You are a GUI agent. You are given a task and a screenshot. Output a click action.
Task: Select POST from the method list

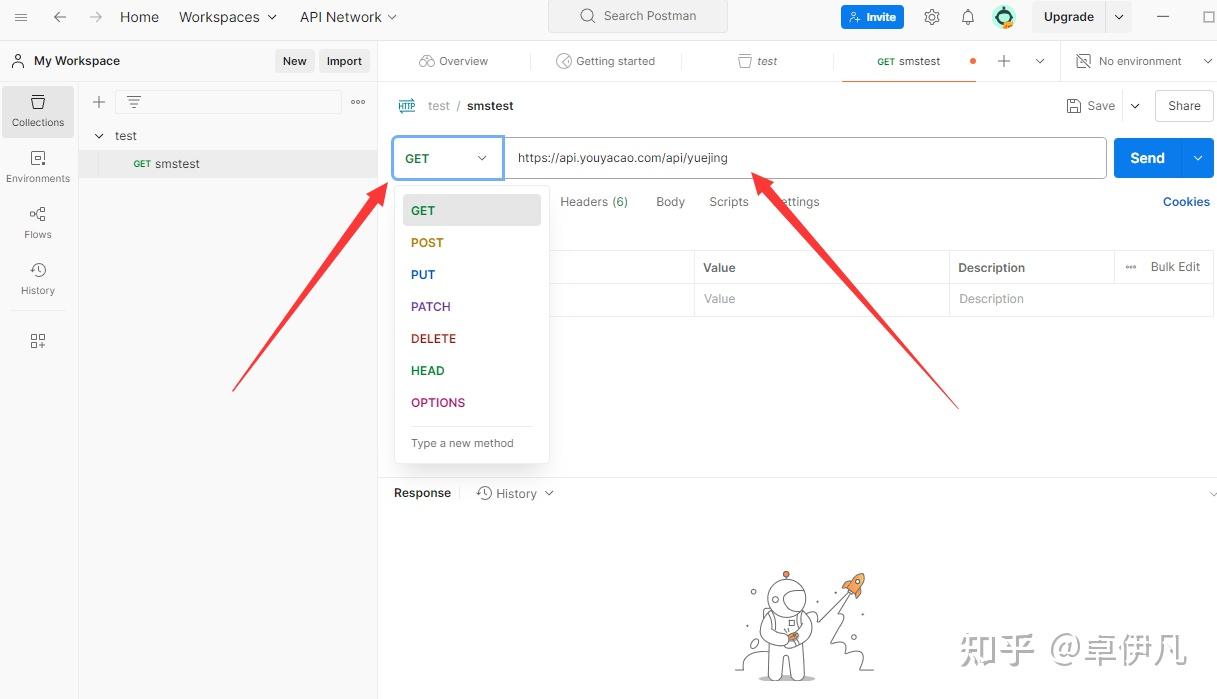[472, 242]
